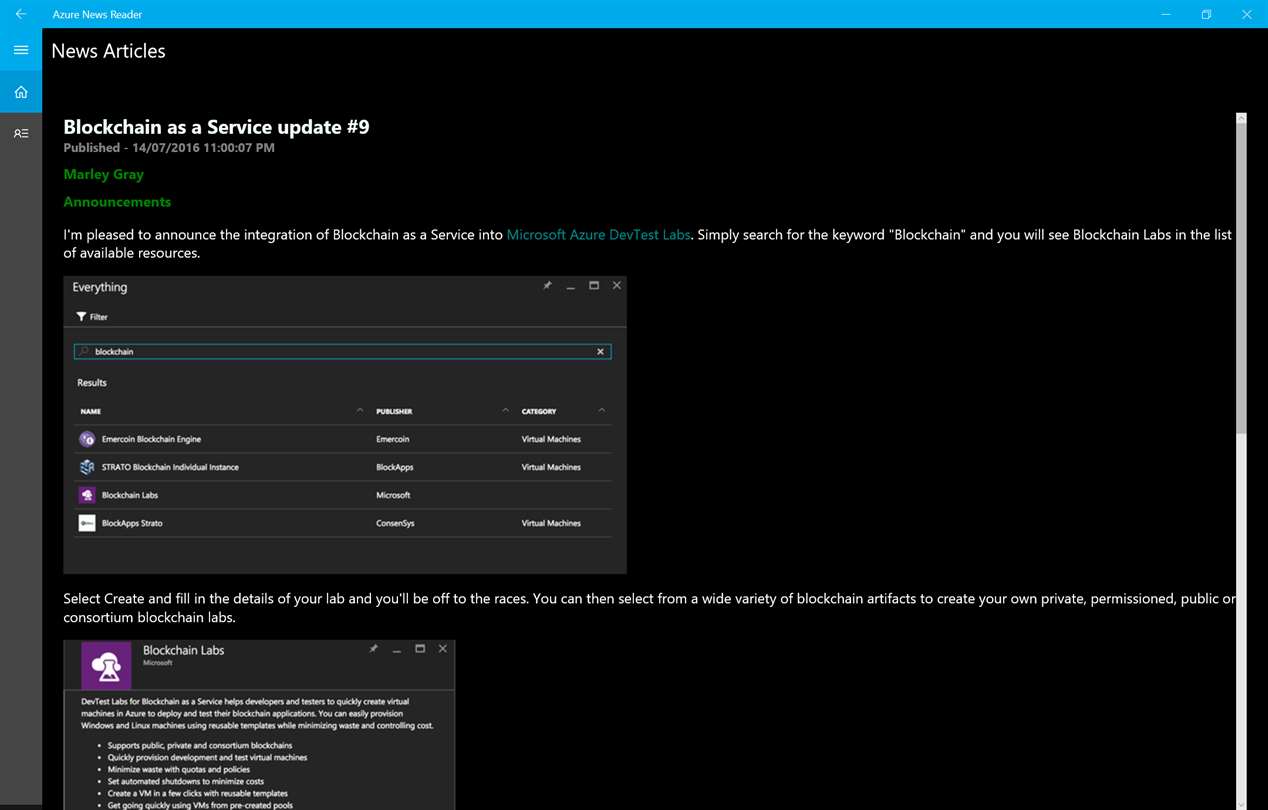1268x810 pixels.
Task: Click the PUBLISHER column sort arrow
Action: coord(506,411)
